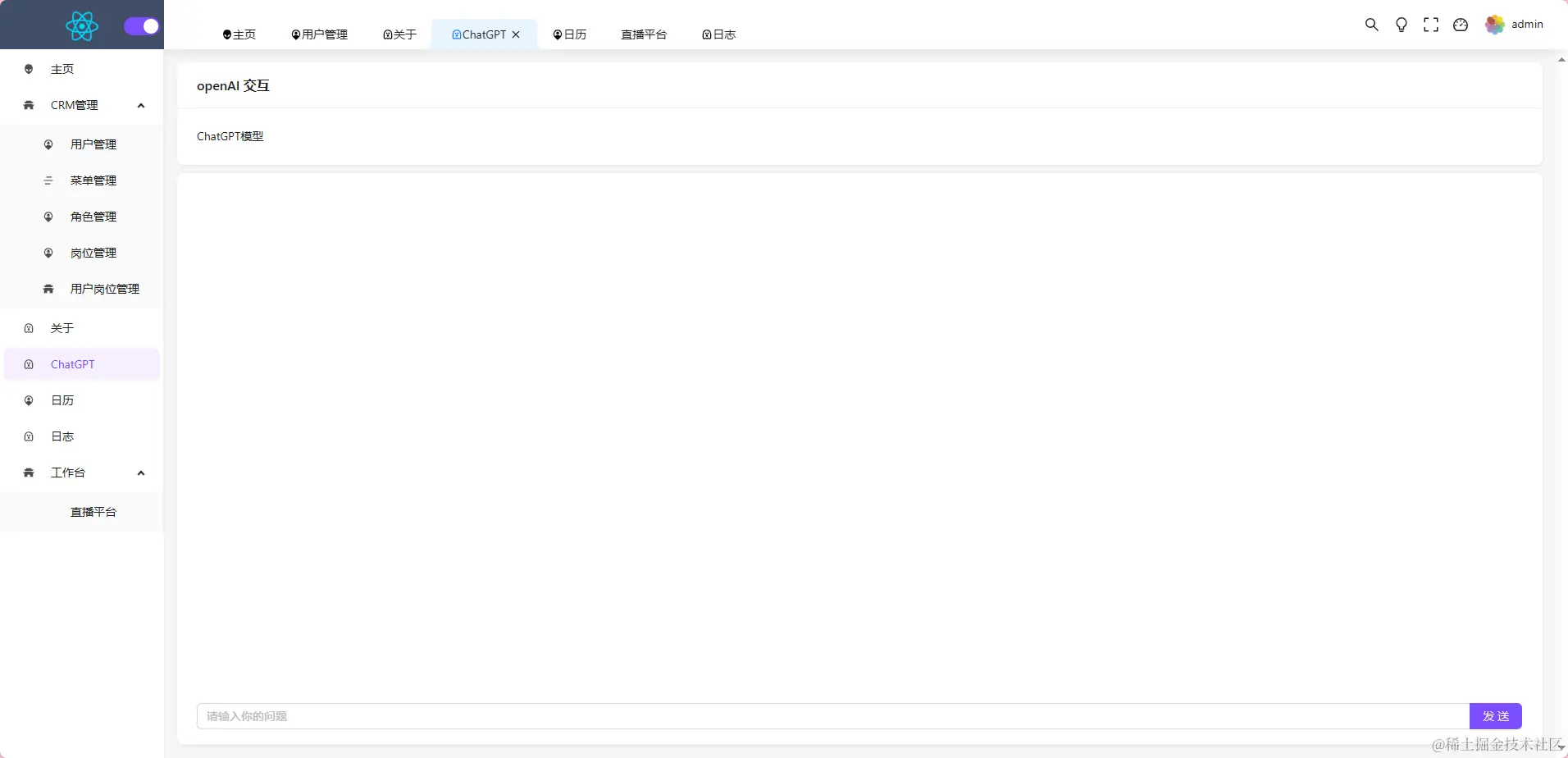Close the ChatGPT tab
The width and height of the screenshot is (1568, 758).
(516, 34)
